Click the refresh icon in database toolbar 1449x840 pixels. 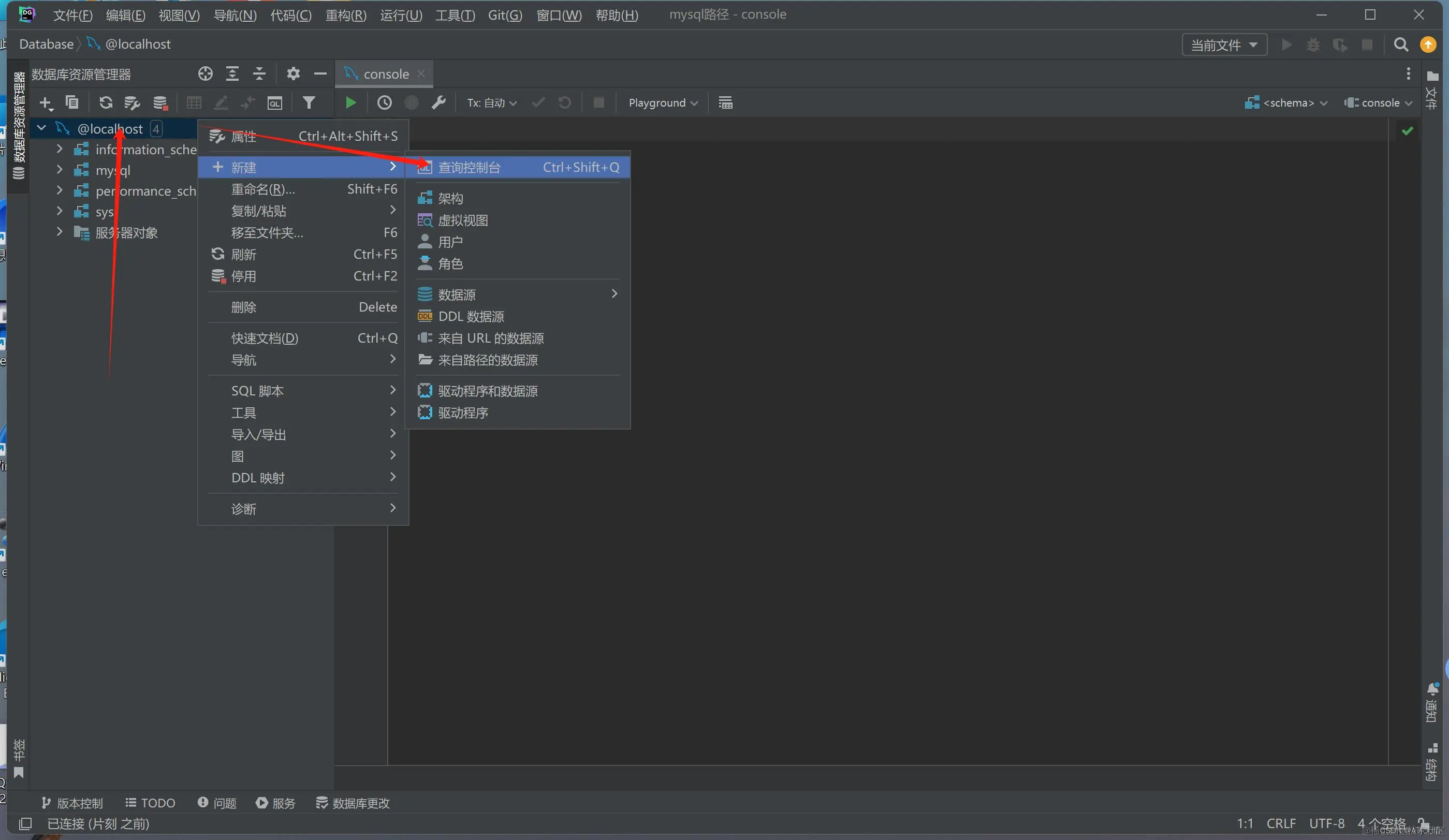(x=105, y=103)
